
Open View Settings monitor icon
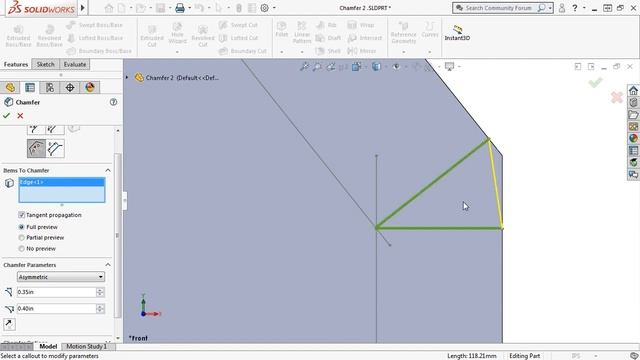pos(449,67)
